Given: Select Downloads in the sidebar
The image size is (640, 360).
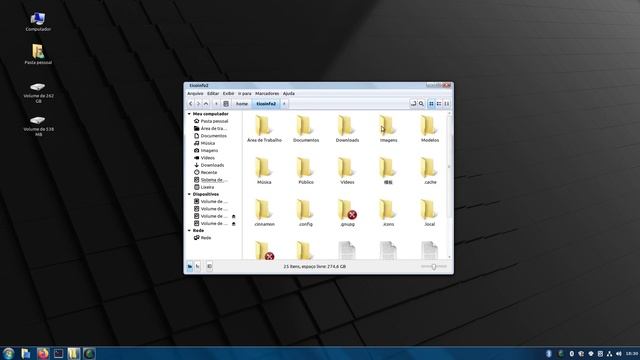Looking at the screenshot, I should 209,165.
